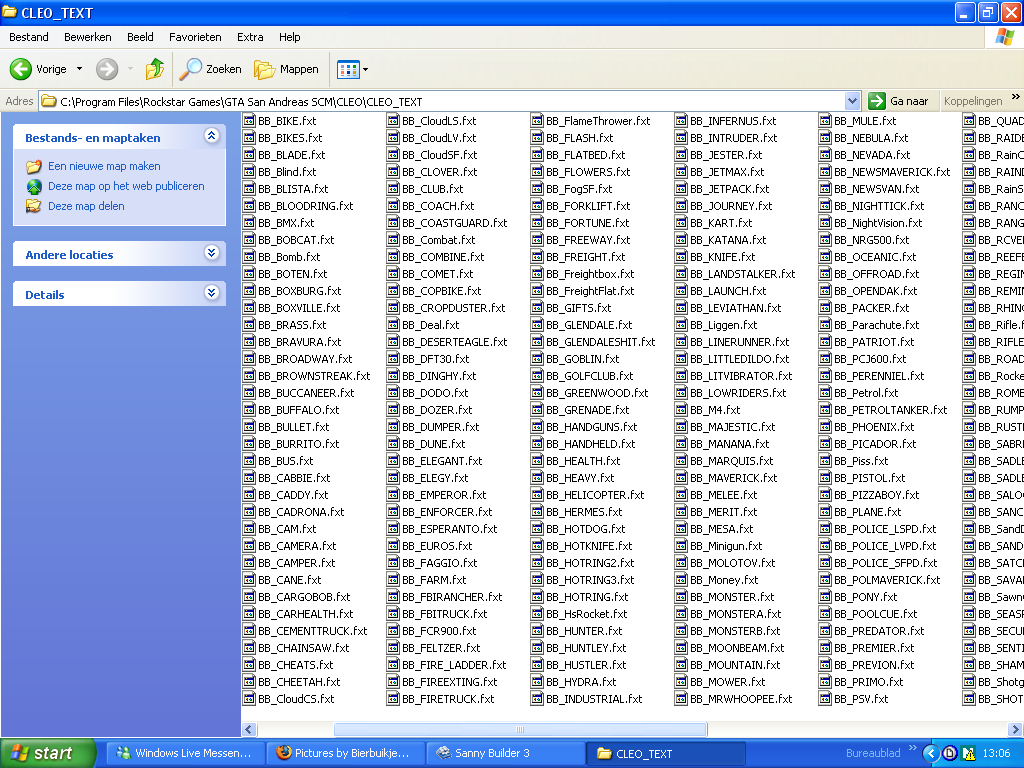
Task: Click the disabled forward arrow icon
Action: point(107,69)
